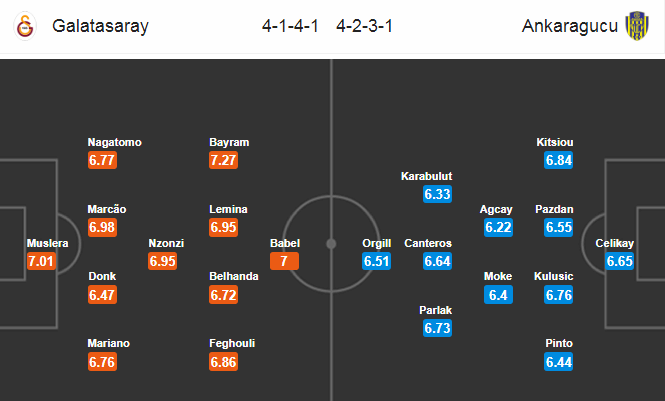Click the Galatasaray club crest icon
The image size is (665, 401).
[25, 26]
